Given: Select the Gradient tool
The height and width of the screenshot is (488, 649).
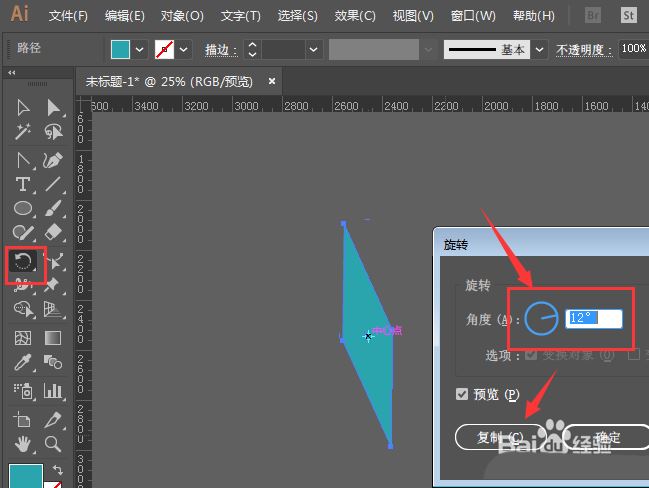Looking at the screenshot, I should pos(53,338).
